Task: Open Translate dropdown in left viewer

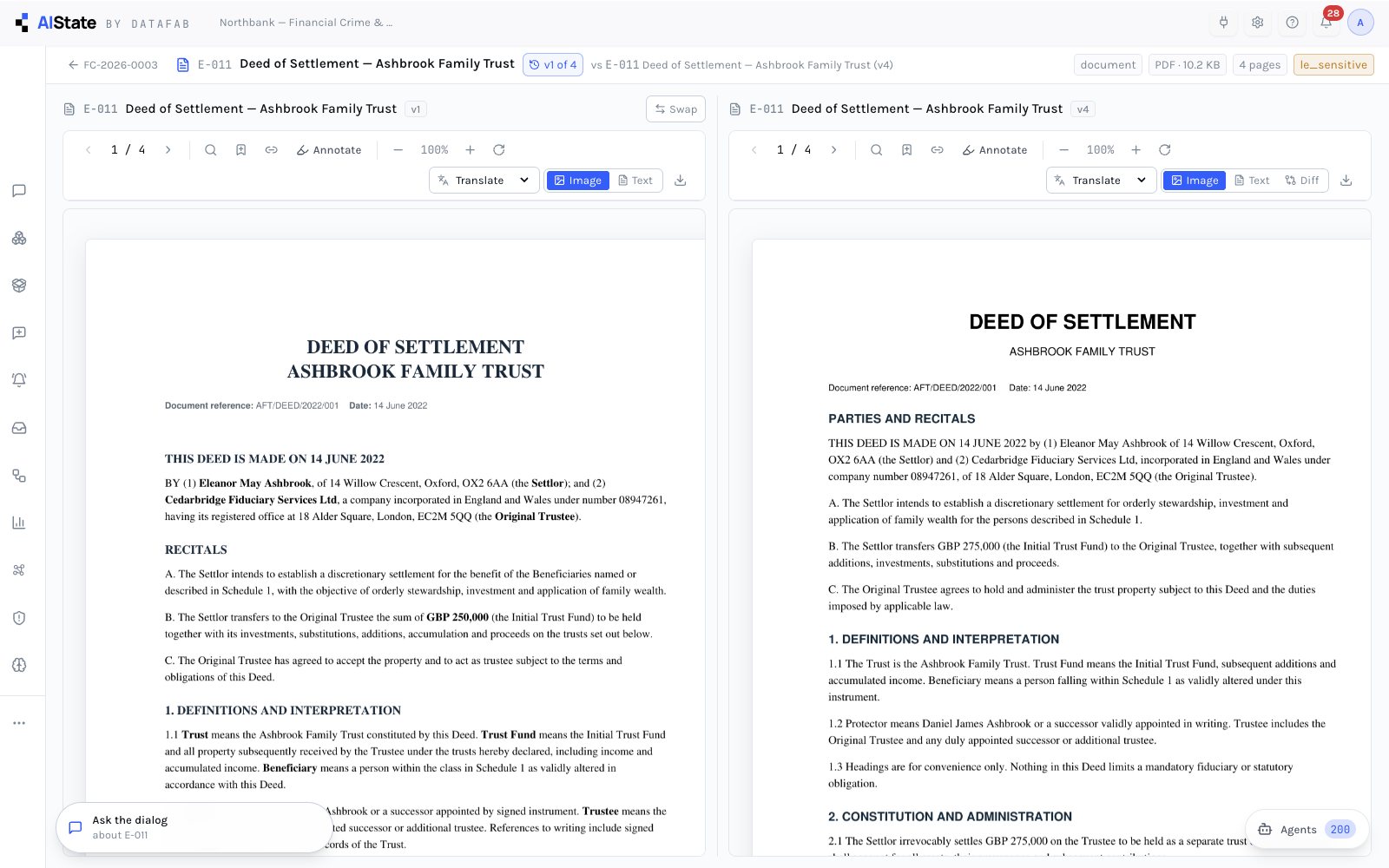Action: [484, 181]
